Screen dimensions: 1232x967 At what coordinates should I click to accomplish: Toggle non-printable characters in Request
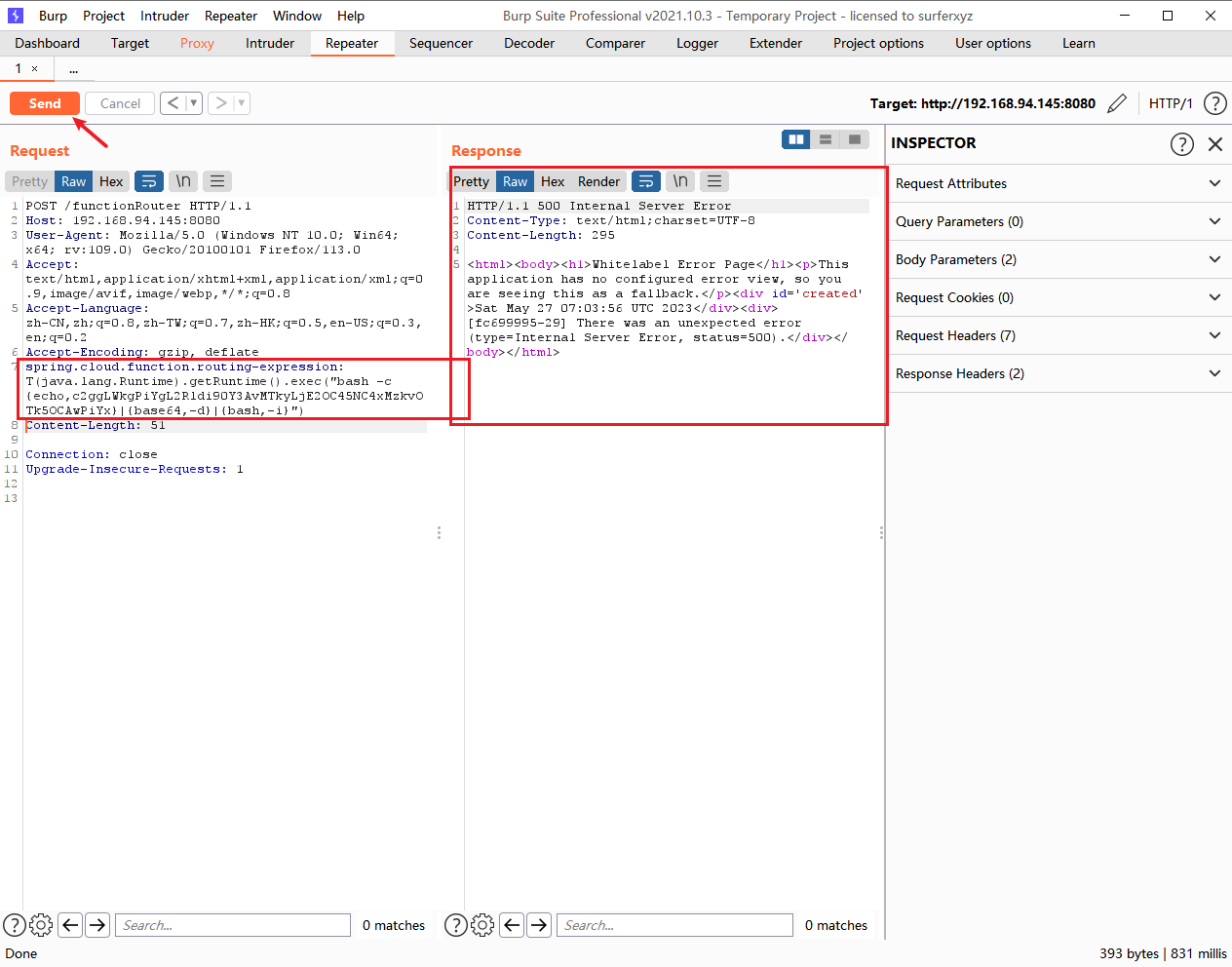(x=183, y=181)
